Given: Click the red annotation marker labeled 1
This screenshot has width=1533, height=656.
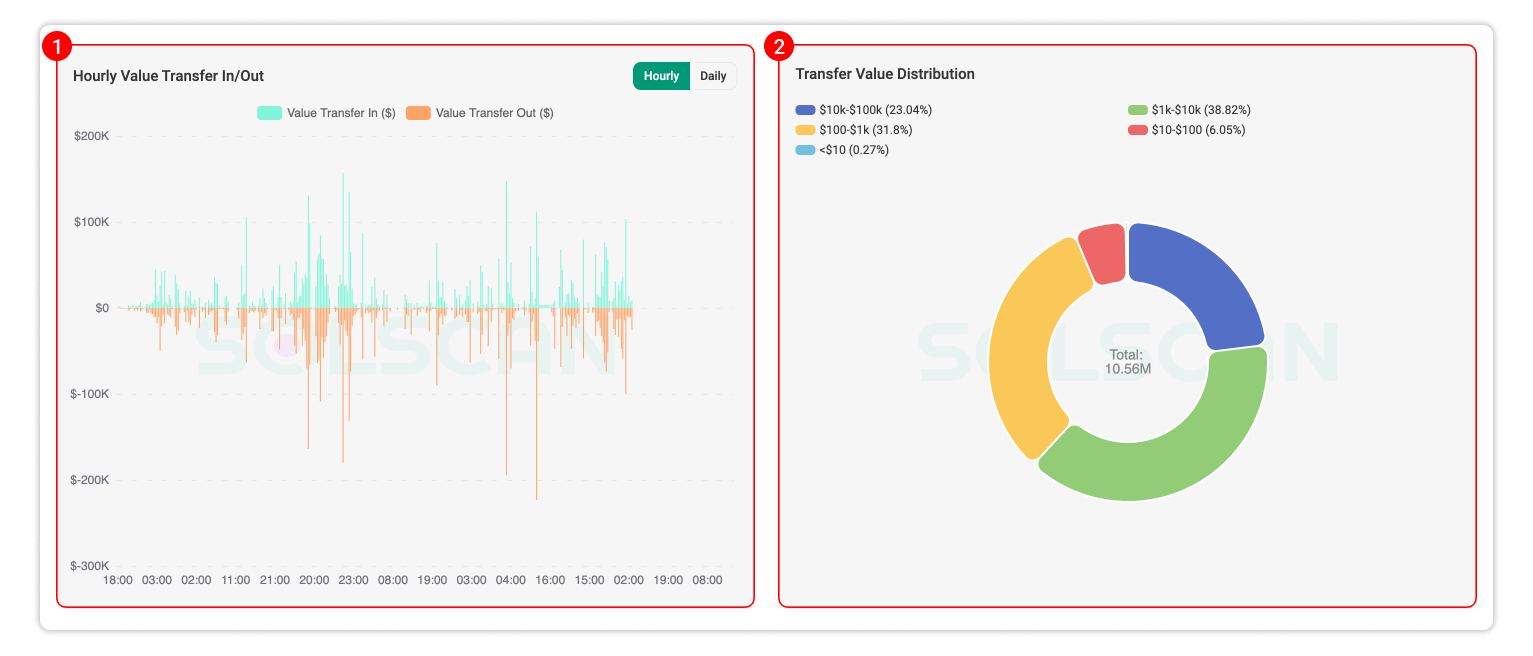Looking at the screenshot, I should (x=57, y=44).
